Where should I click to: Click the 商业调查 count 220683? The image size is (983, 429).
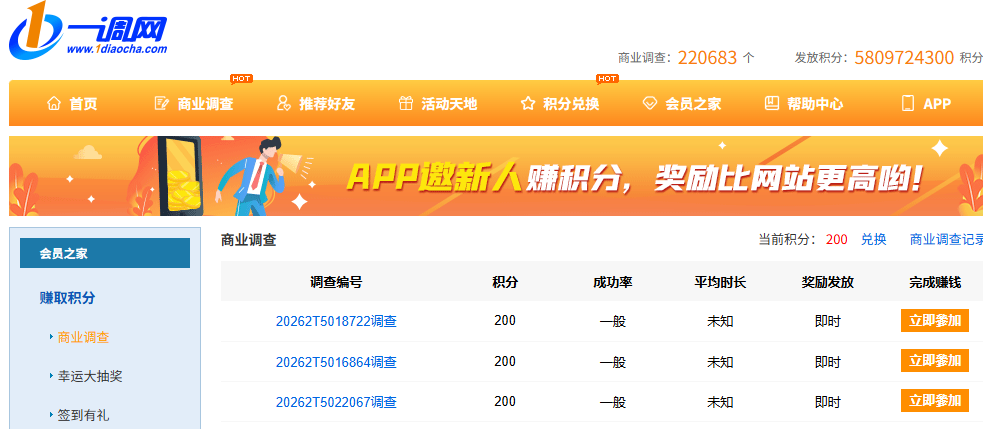(707, 58)
